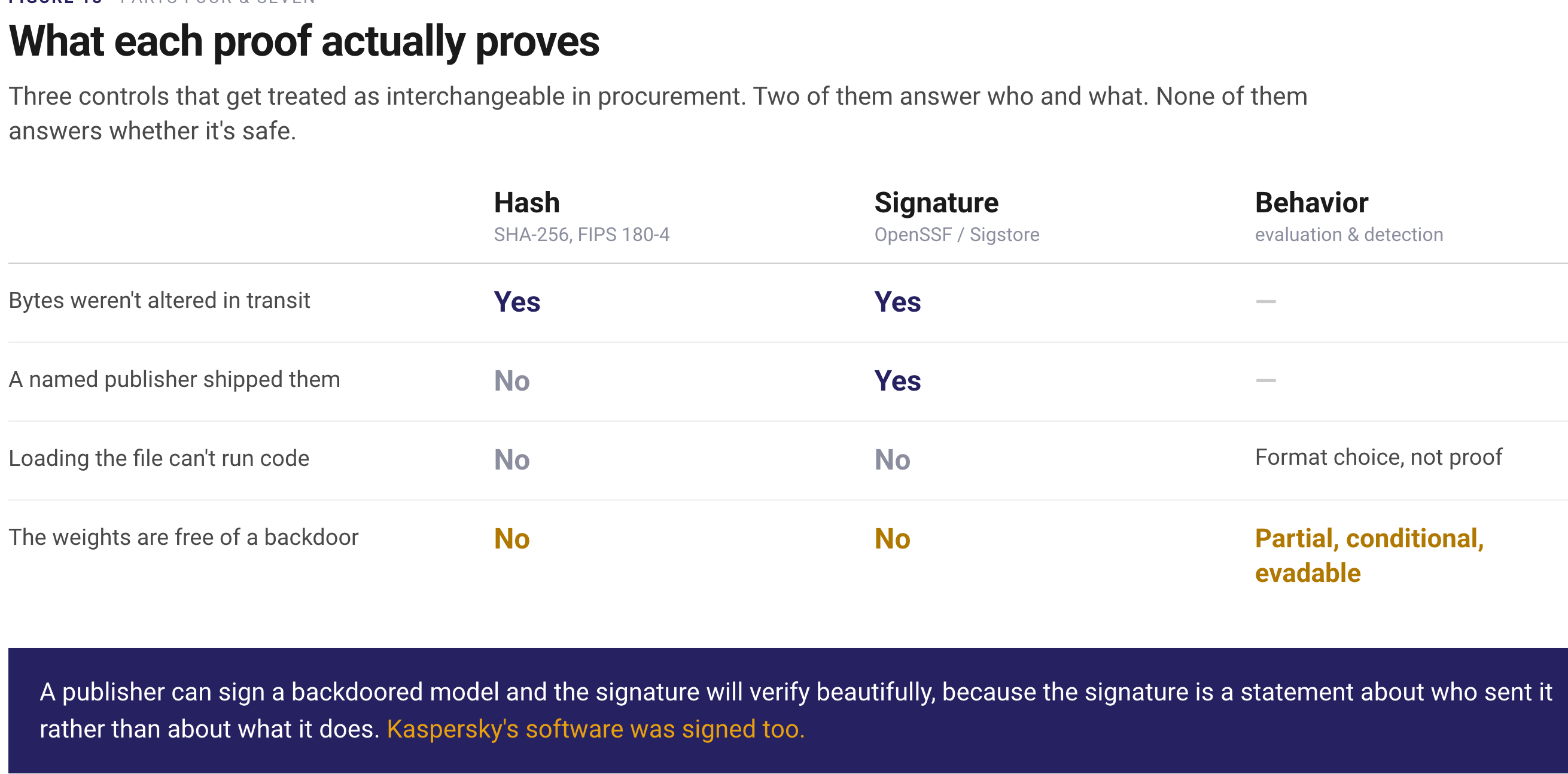This screenshot has height=774, width=1568.
Task: Click row label 'Loading the file can't run code'
Action: (159, 459)
